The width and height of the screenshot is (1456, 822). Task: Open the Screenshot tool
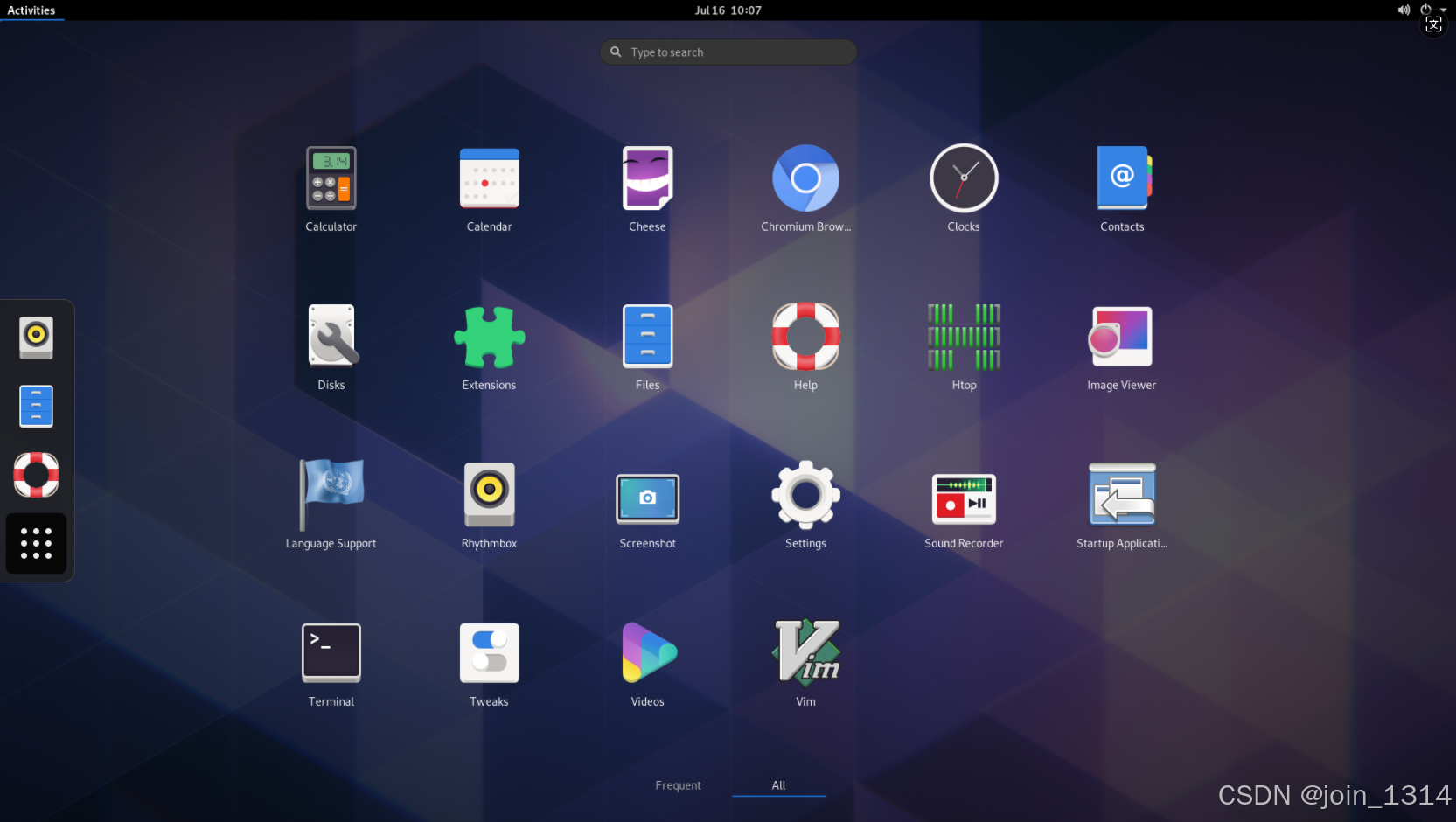point(647,498)
